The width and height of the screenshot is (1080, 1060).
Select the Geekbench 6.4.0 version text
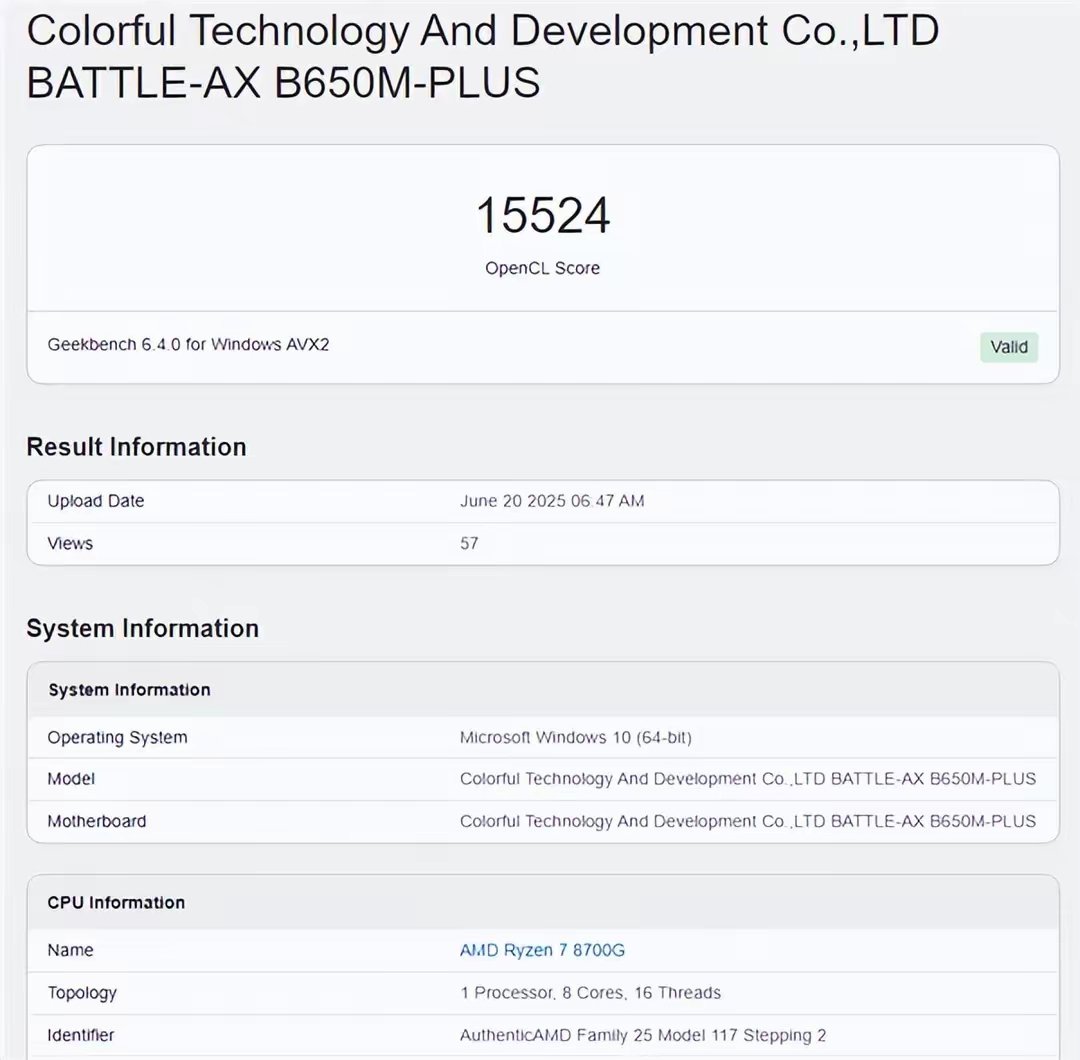pos(188,344)
